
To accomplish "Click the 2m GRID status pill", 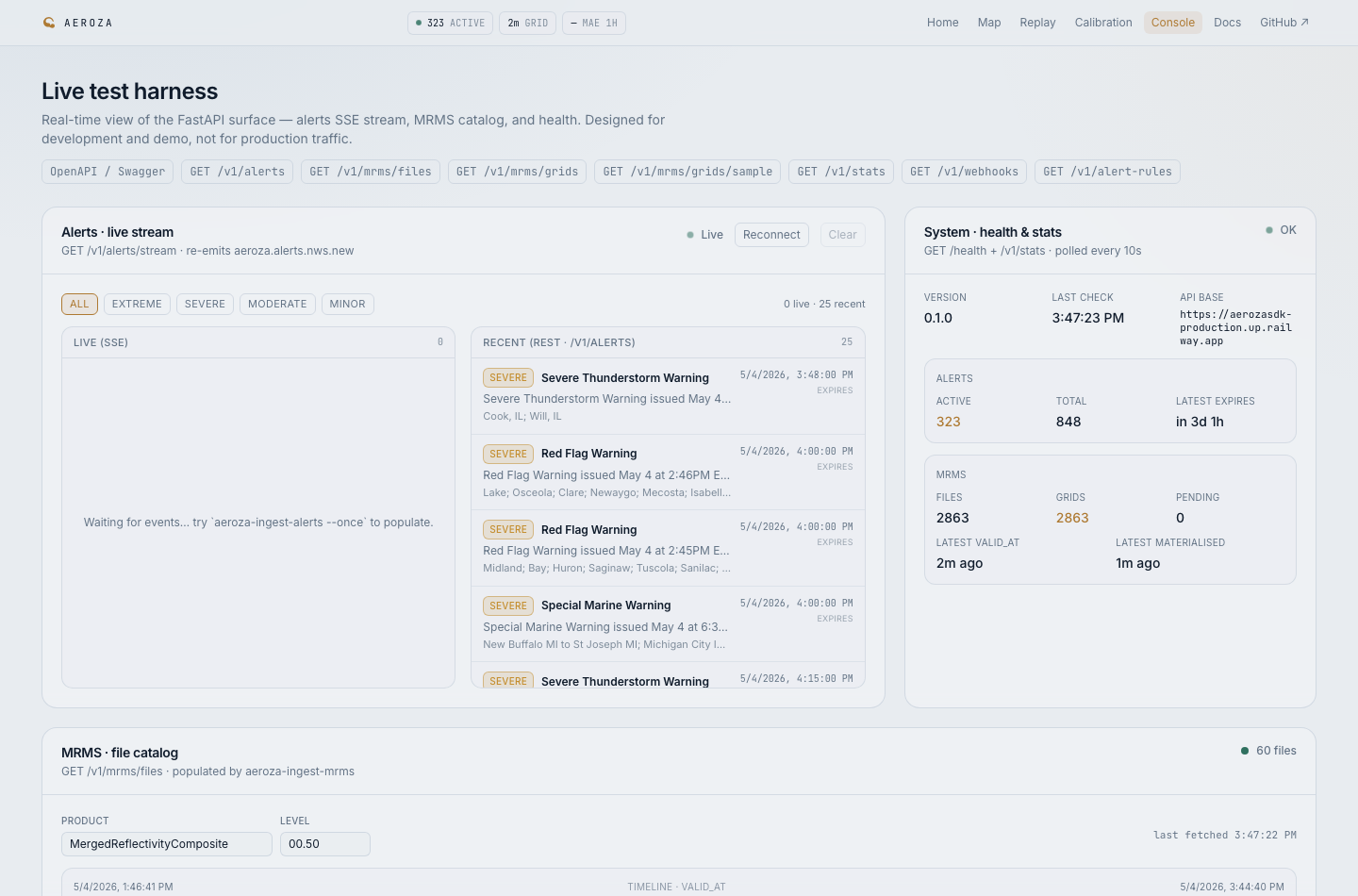I will tap(527, 23).
